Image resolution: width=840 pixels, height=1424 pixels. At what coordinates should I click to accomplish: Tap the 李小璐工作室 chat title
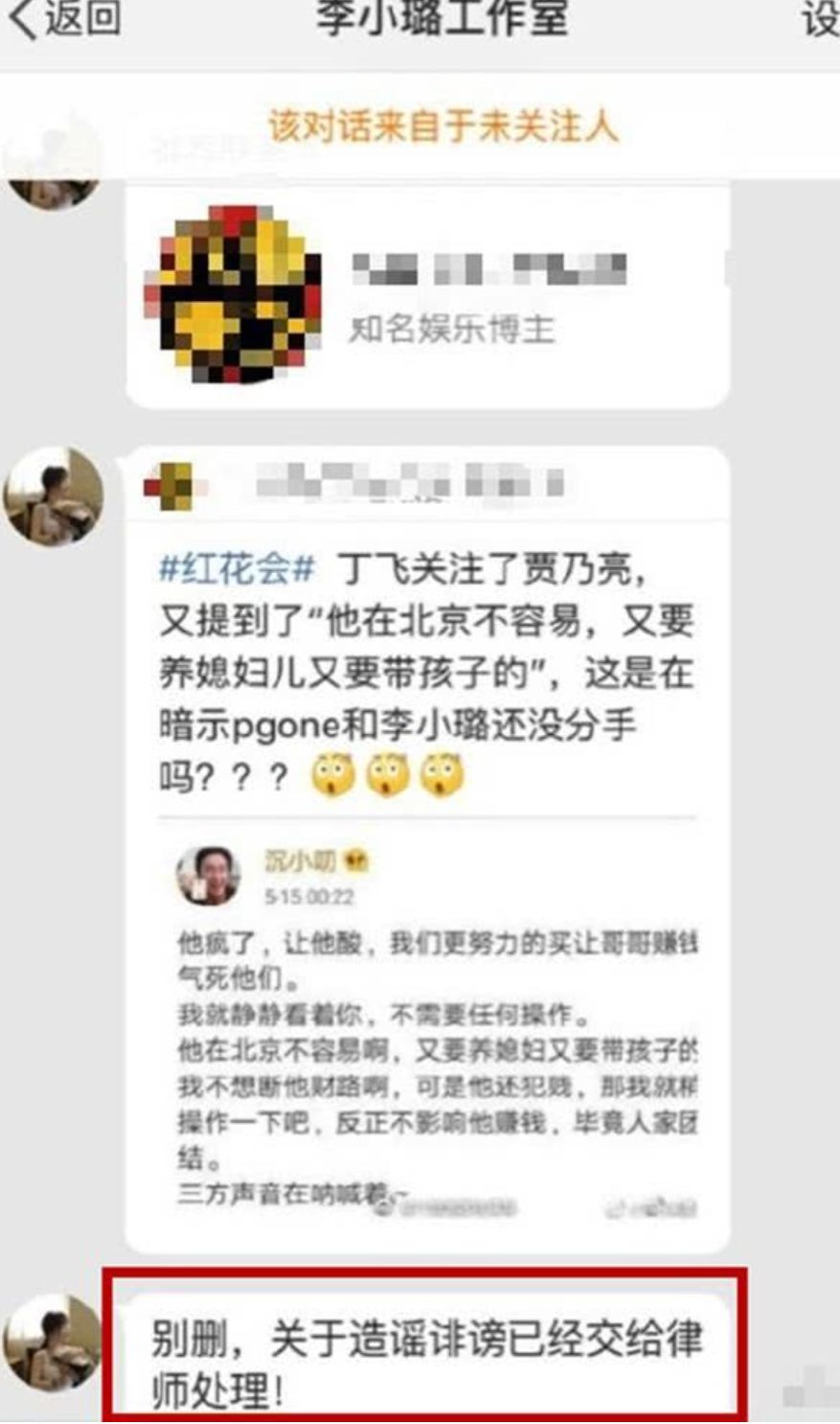[x=443, y=19]
